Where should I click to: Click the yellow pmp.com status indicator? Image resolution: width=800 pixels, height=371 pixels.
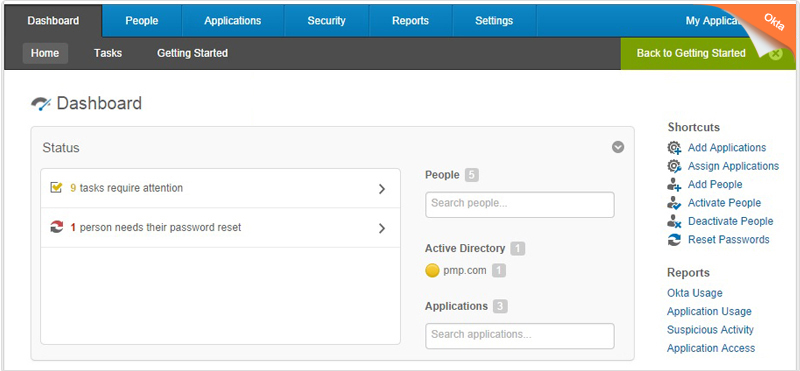click(x=432, y=270)
